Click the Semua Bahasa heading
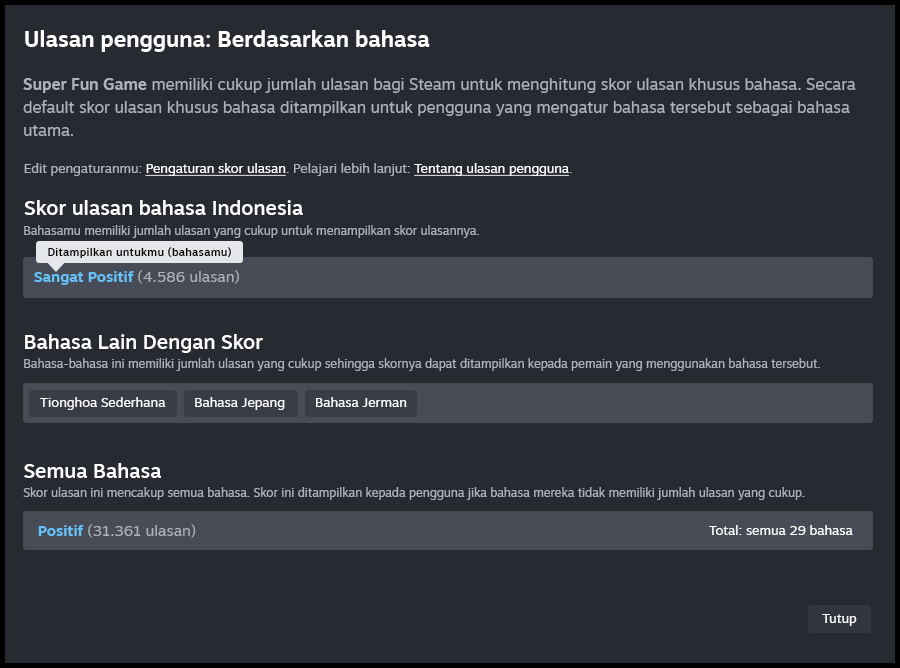 click(x=92, y=471)
